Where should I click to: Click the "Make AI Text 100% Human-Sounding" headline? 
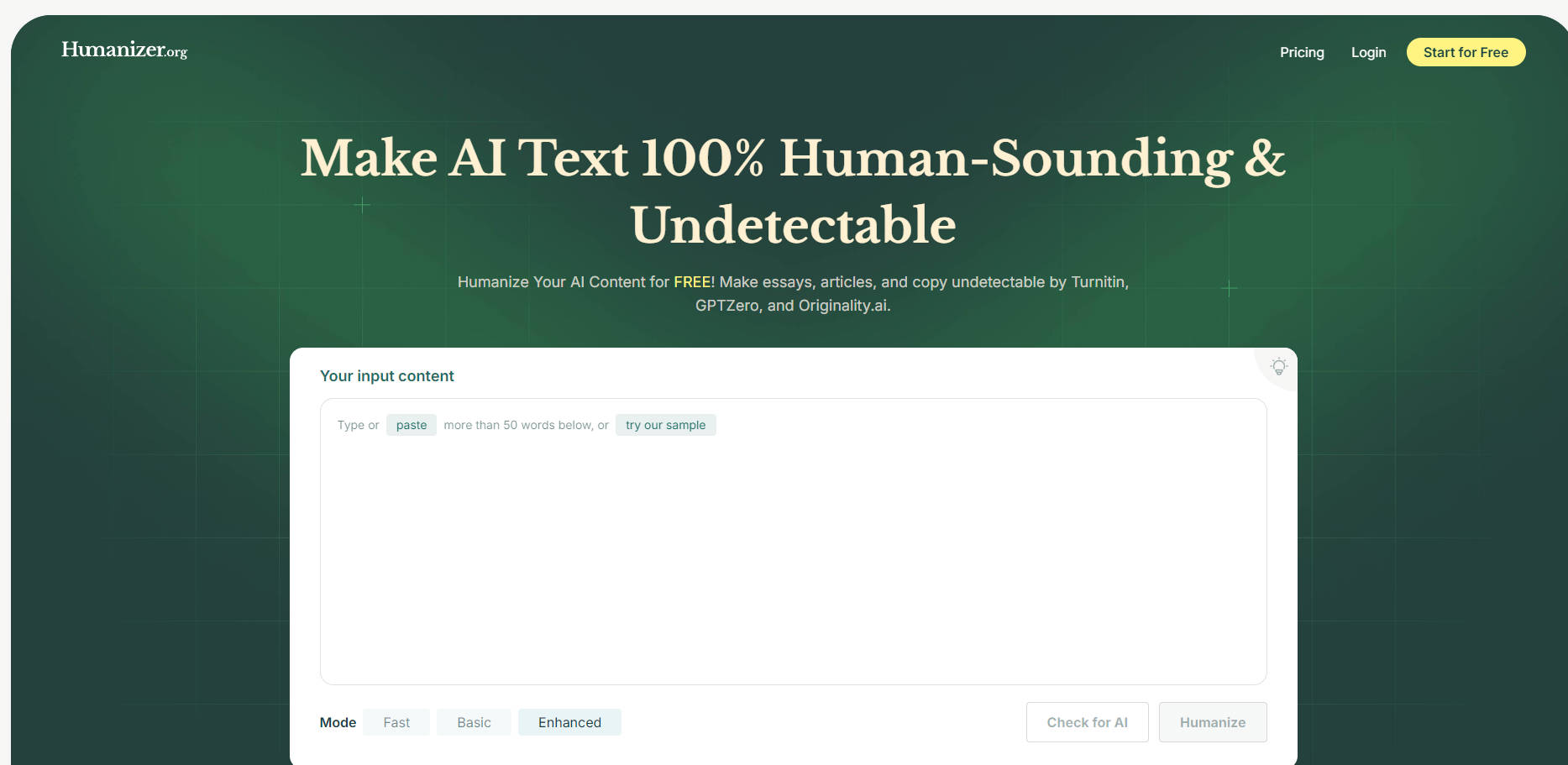point(793,191)
